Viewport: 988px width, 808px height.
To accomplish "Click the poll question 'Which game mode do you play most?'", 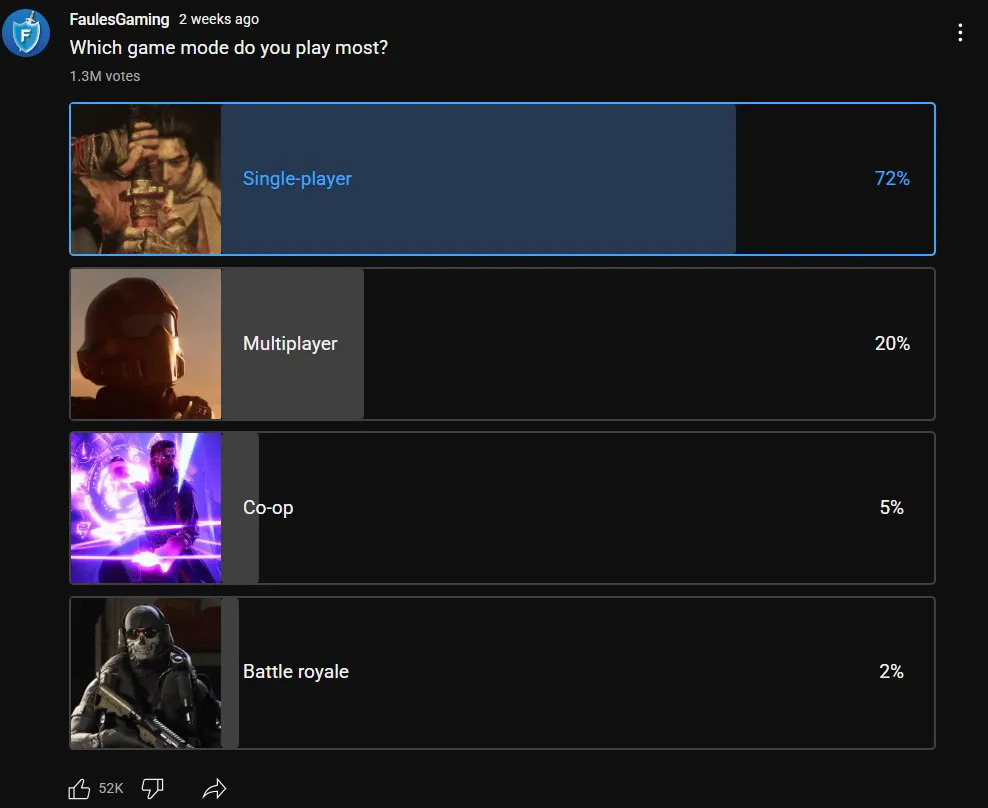I will coord(229,48).
